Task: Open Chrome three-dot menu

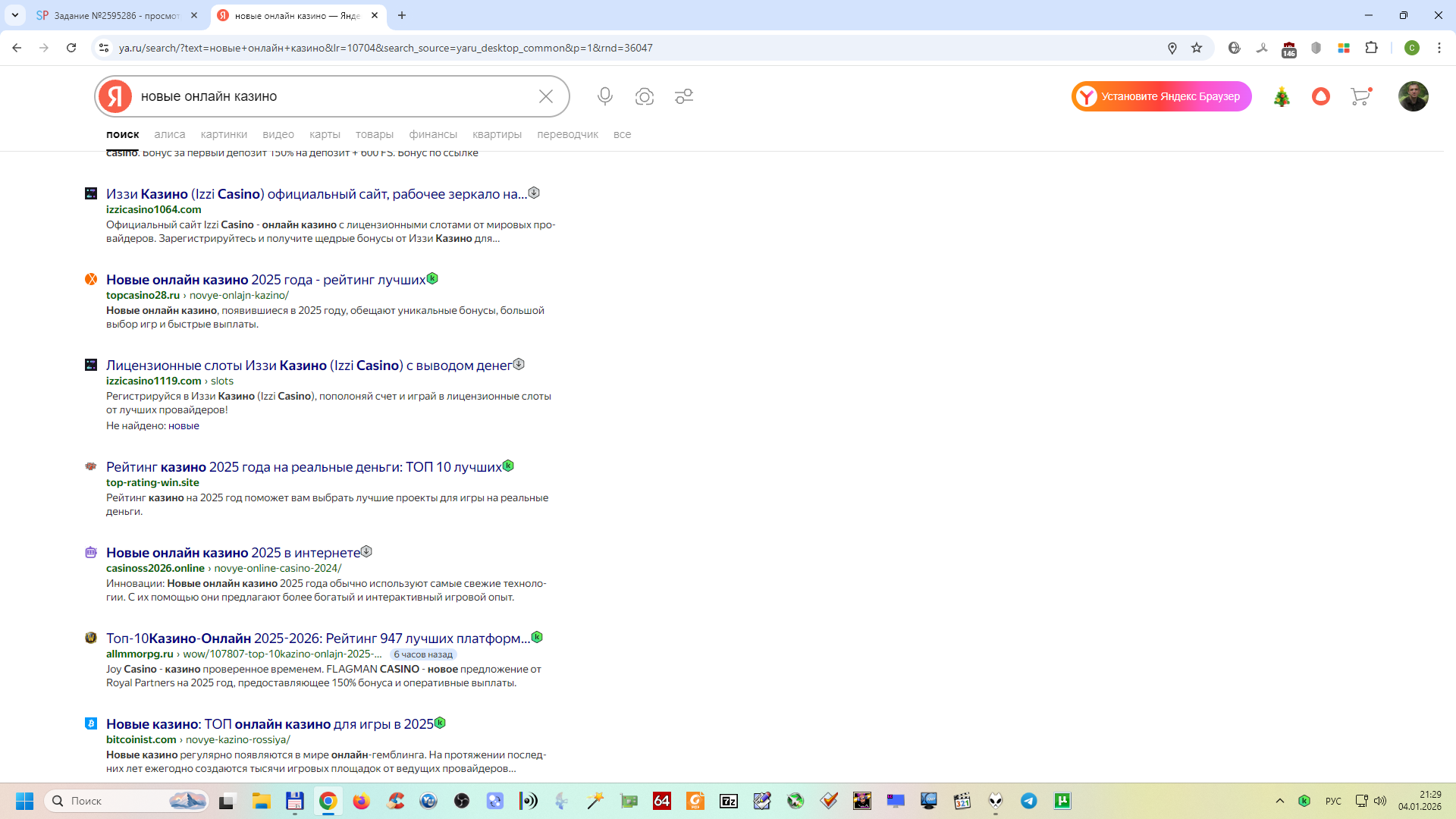Action: click(x=1439, y=48)
